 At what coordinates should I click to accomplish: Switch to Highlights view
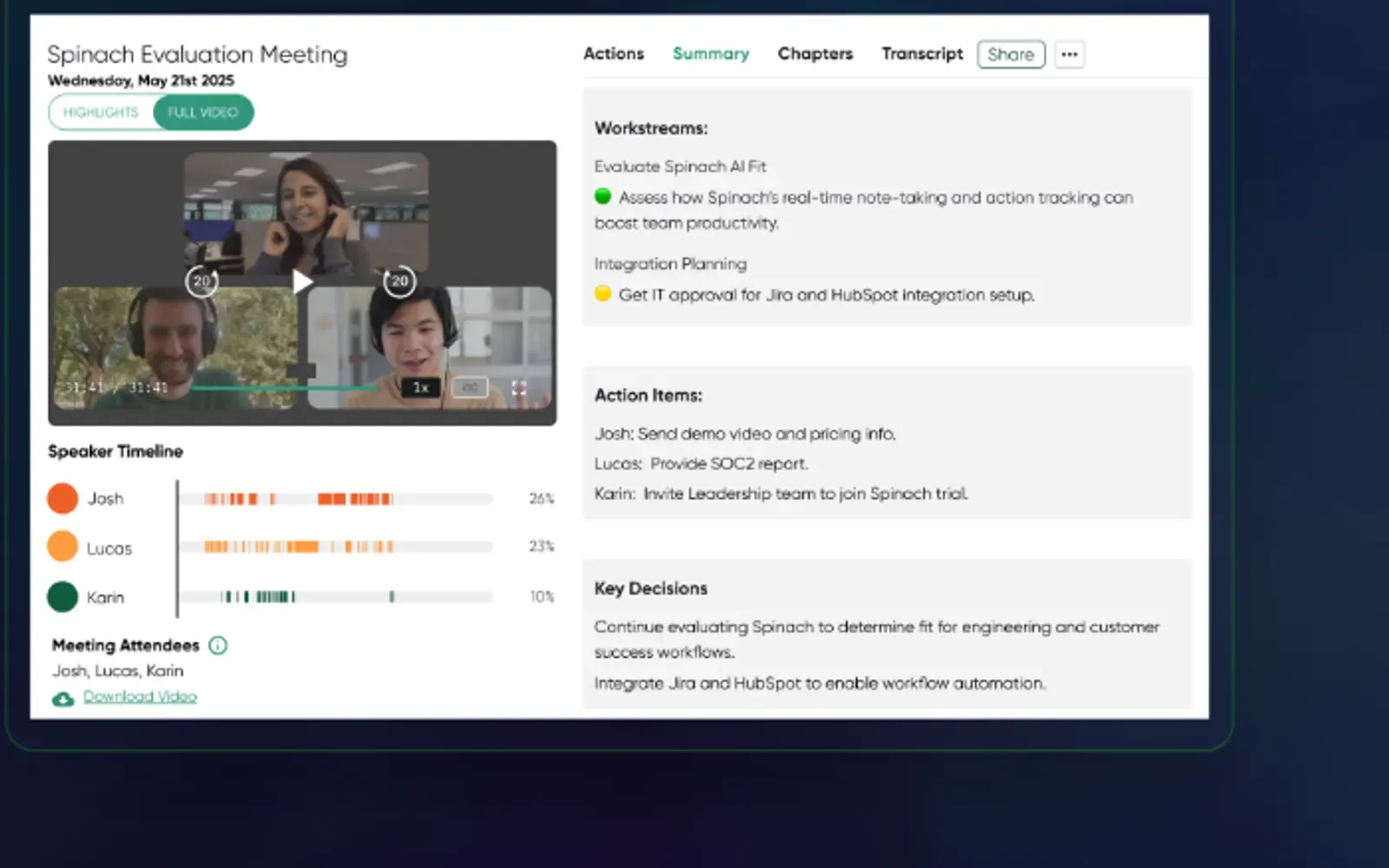(101, 112)
